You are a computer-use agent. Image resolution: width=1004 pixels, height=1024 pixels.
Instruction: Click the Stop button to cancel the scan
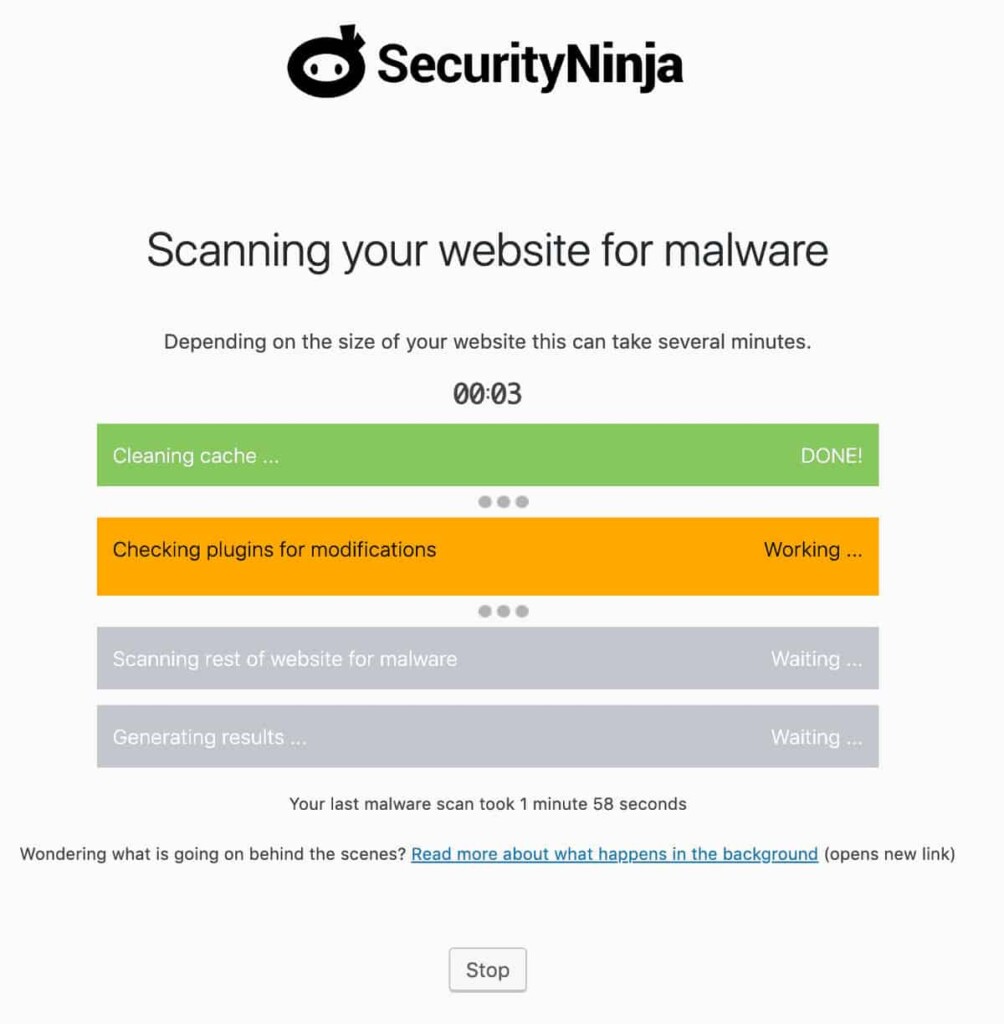coord(487,969)
